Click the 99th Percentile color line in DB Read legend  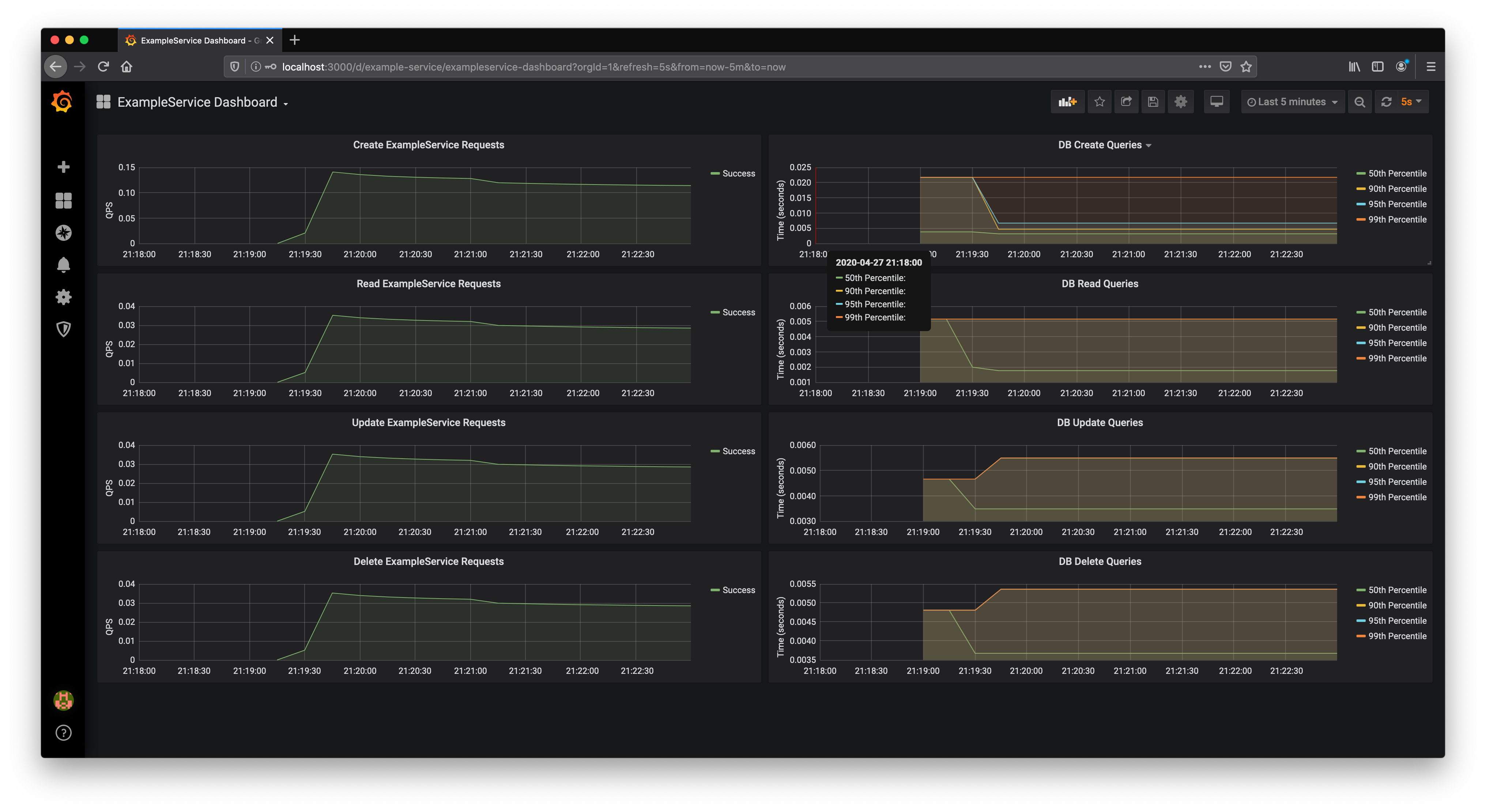click(1361, 359)
